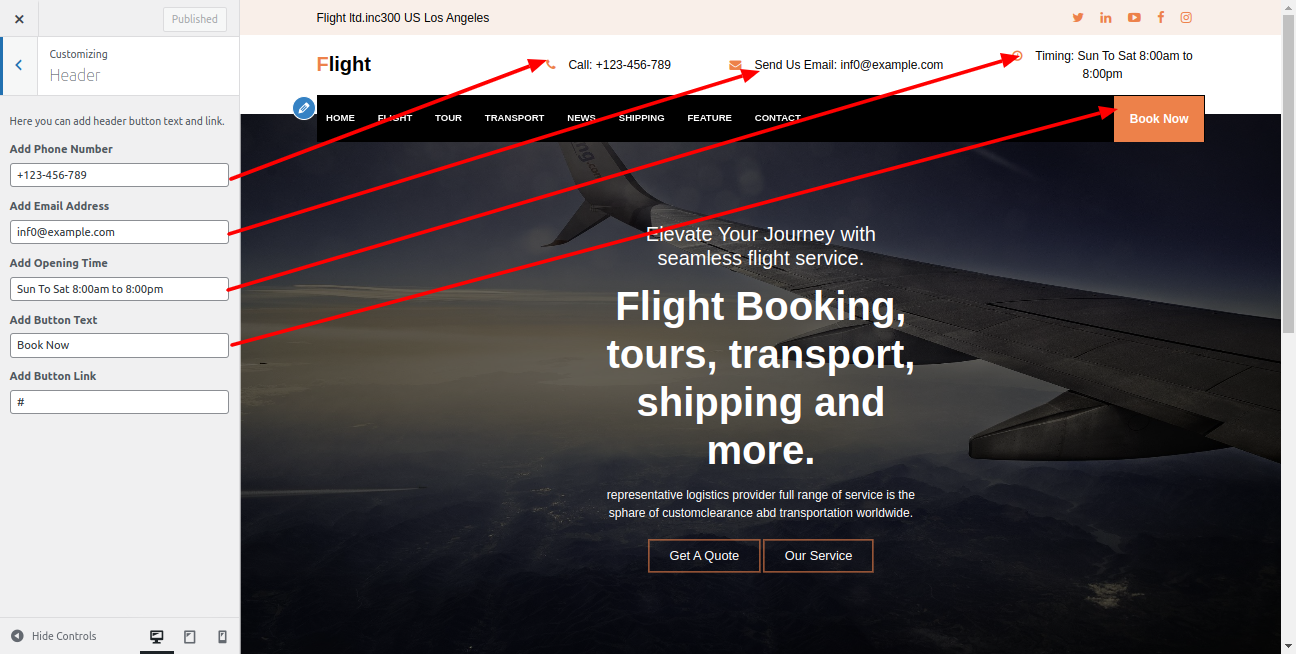
Task: Go back from Header customizer section
Action: click(19, 65)
